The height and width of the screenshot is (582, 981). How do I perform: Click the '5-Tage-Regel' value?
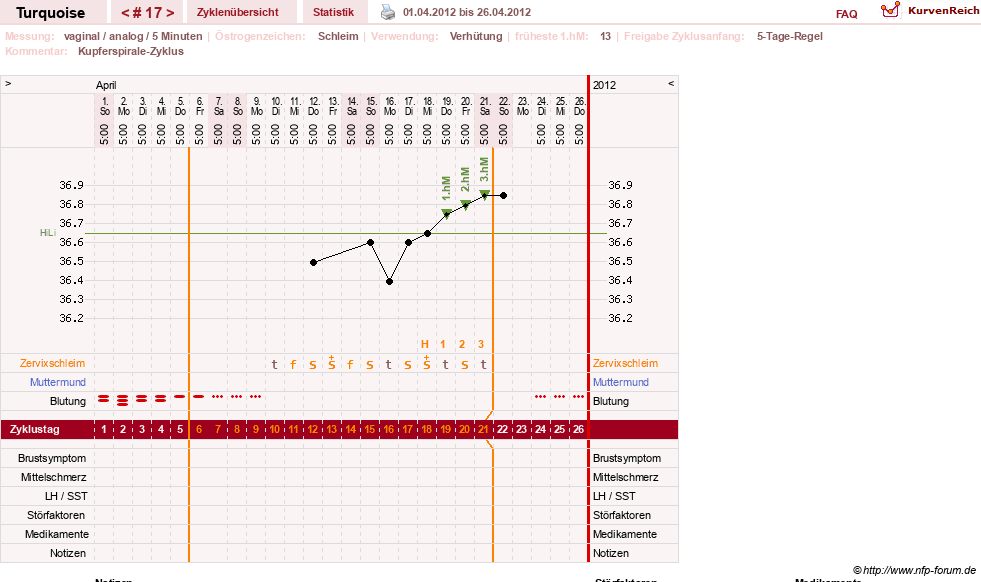pyautogui.click(x=790, y=36)
